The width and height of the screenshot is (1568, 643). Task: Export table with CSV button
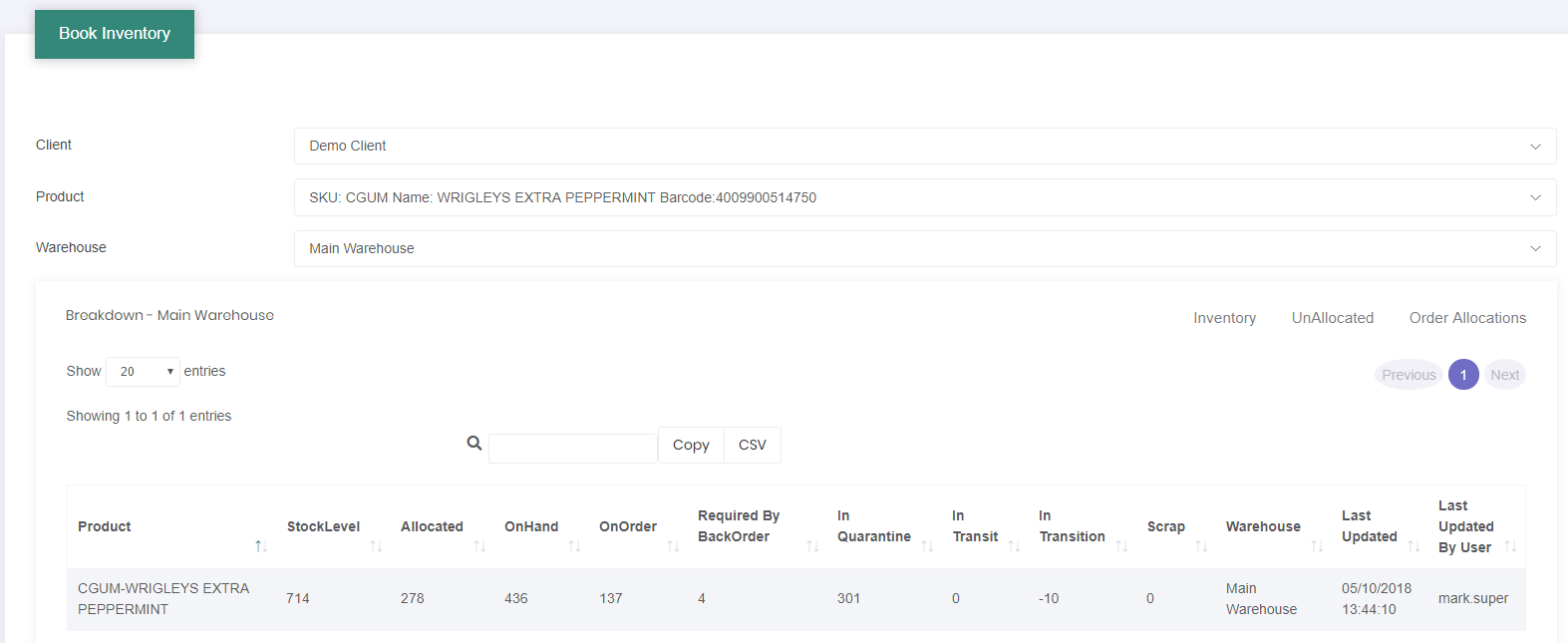[753, 445]
